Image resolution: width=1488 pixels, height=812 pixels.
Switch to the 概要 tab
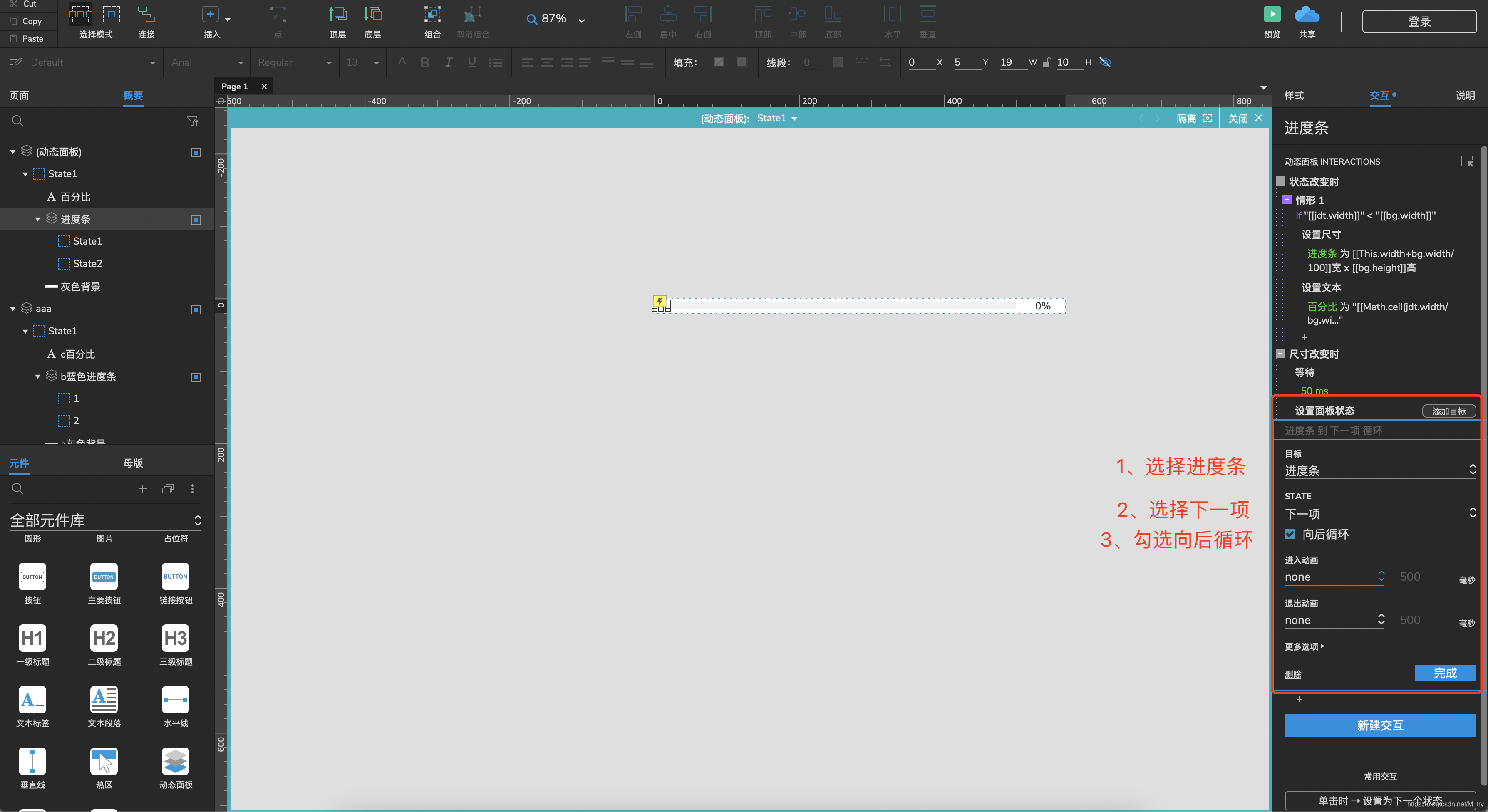[x=133, y=95]
